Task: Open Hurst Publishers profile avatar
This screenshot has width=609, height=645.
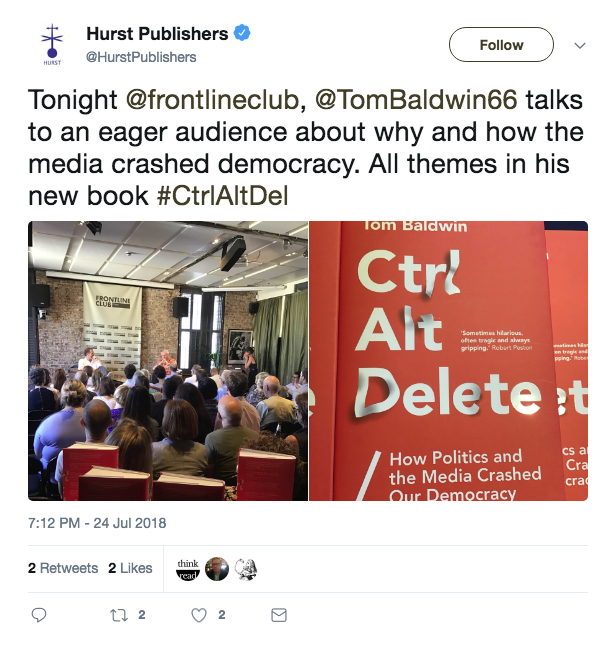Action: pos(52,44)
